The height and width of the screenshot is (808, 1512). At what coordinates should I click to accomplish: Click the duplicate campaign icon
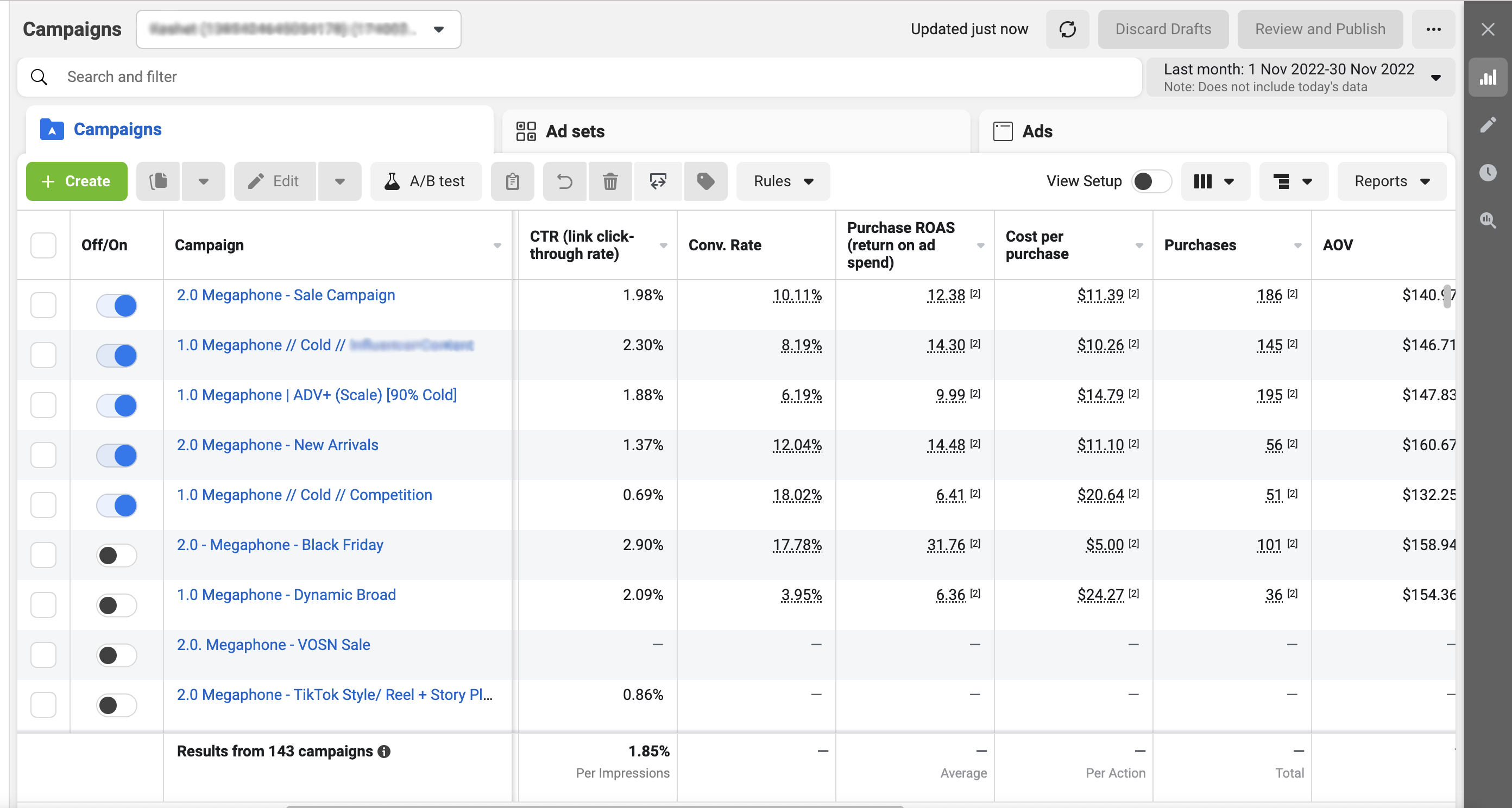pyautogui.click(x=158, y=181)
